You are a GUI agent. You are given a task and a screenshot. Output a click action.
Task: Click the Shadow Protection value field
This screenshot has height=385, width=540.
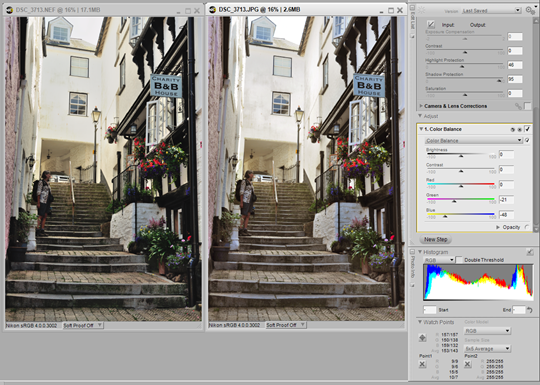515,79
